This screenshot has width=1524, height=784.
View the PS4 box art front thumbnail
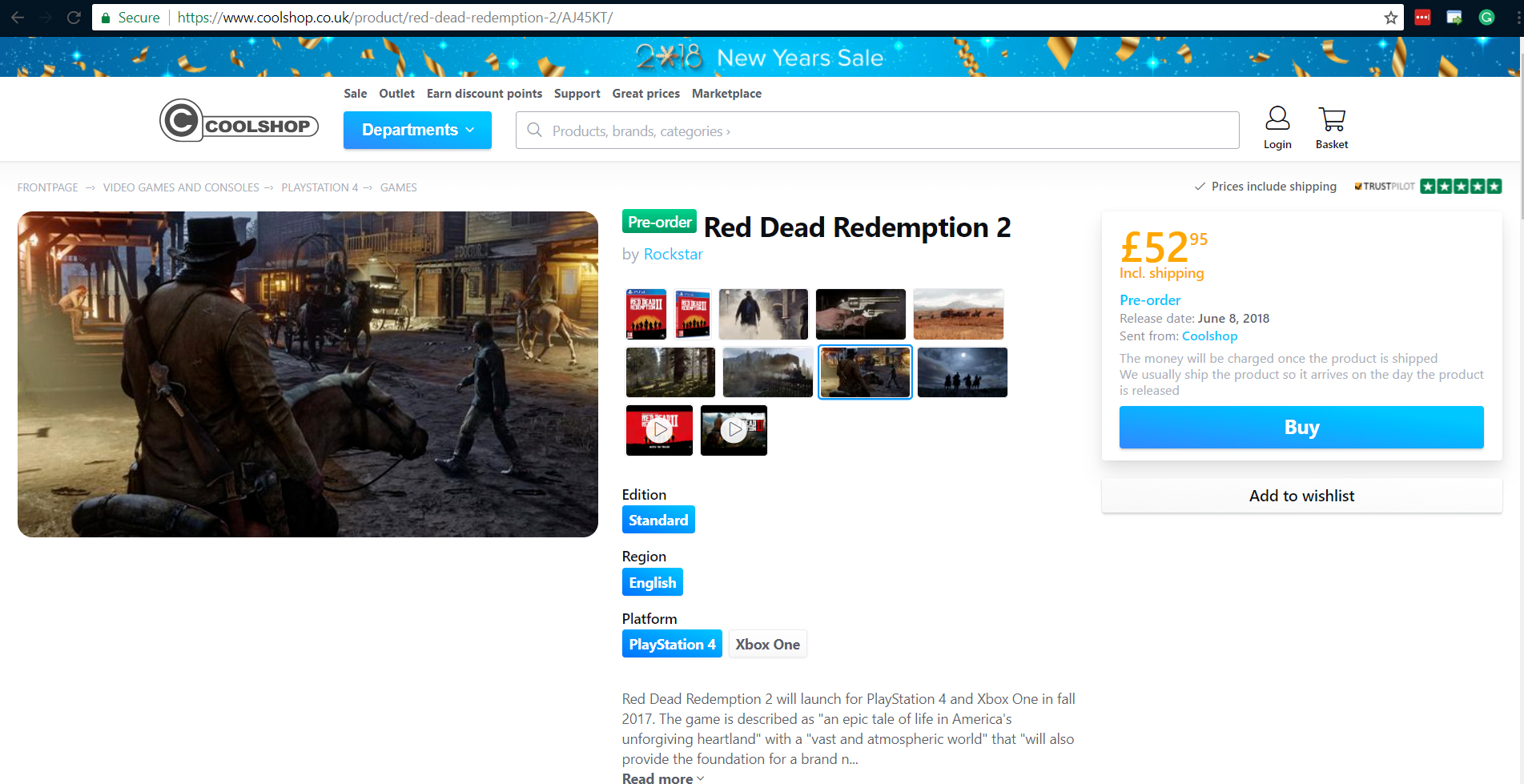click(x=645, y=314)
